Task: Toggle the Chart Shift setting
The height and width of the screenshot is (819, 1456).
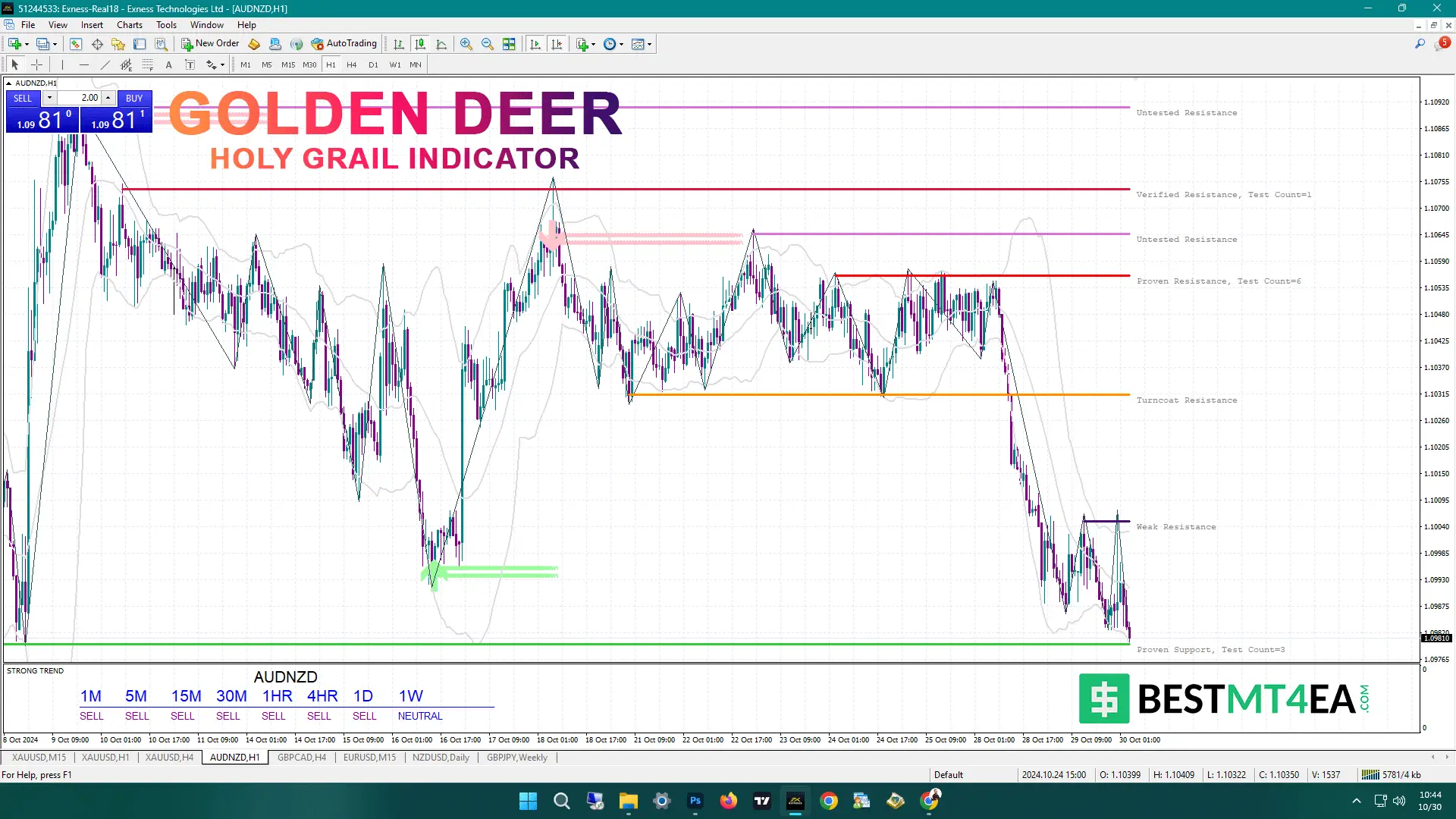Action: click(x=557, y=44)
